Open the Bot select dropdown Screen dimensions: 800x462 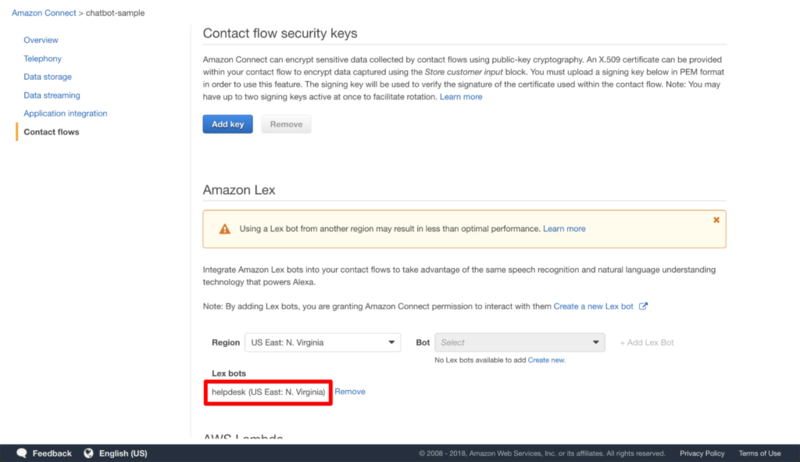click(520, 342)
